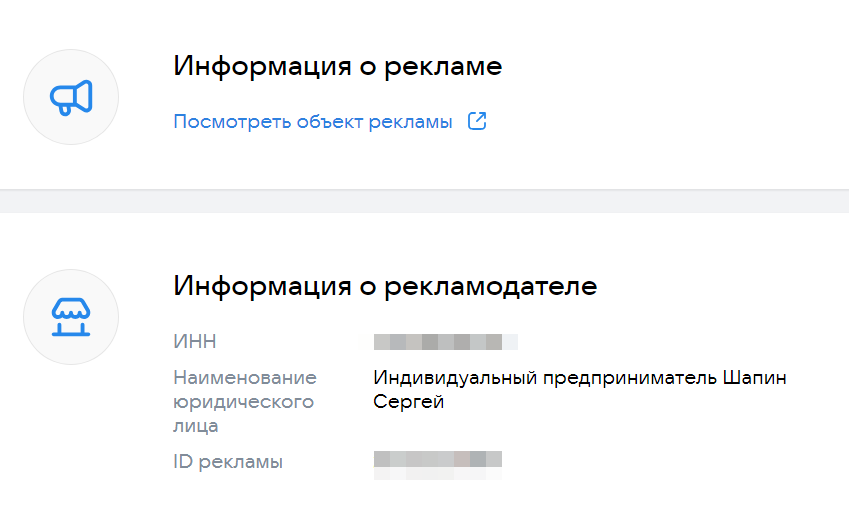Click the gray divider between the sections
Viewport: 849px width, 520px height.
pos(424,201)
